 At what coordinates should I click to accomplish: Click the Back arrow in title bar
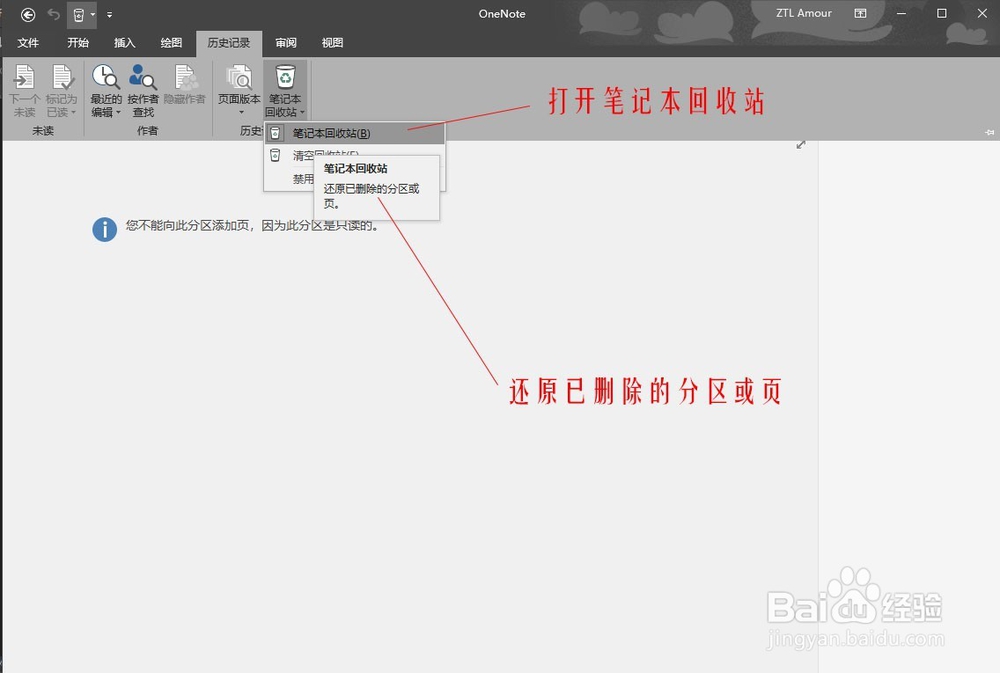(28, 14)
